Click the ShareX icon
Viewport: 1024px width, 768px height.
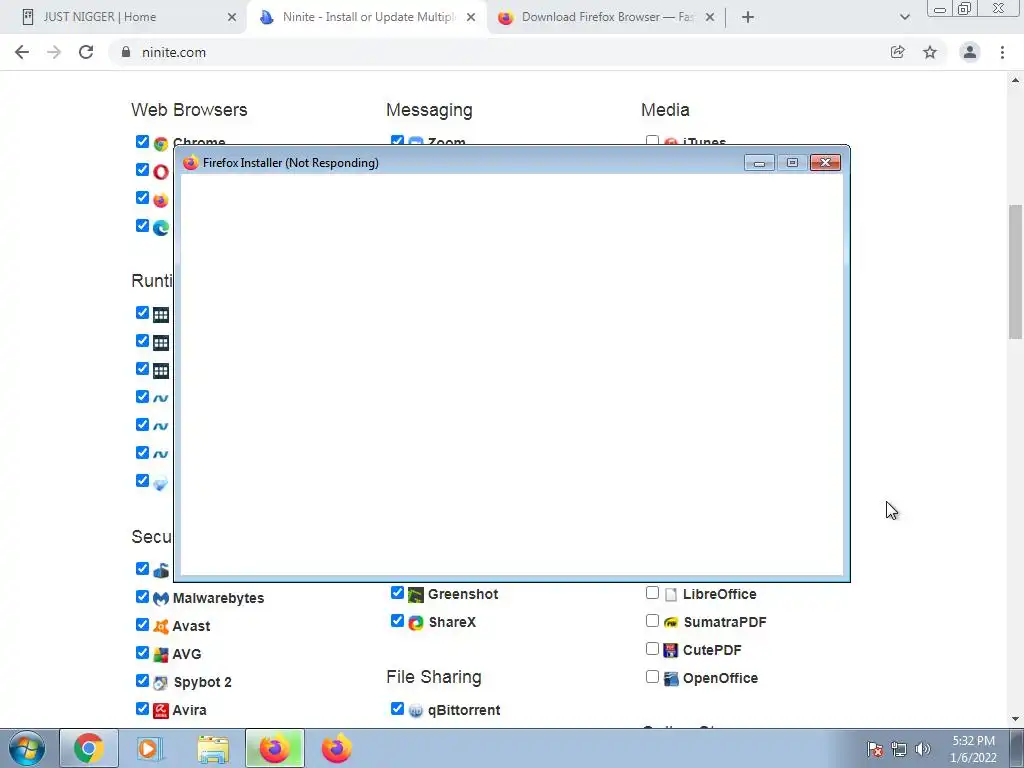click(x=415, y=622)
